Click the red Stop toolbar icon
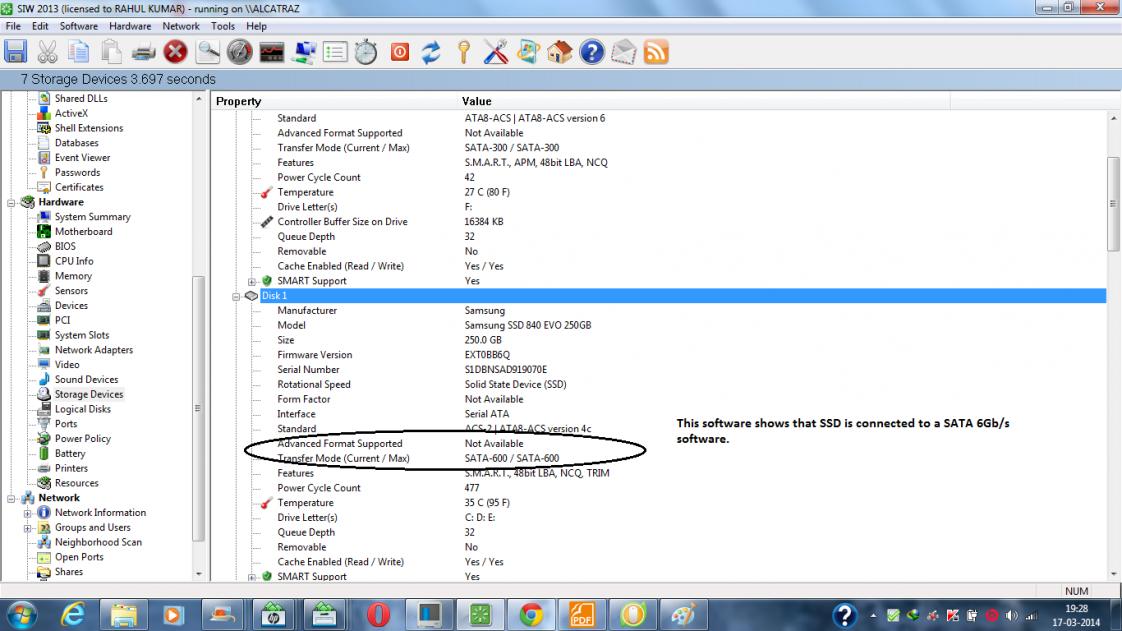This screenshot has width=1122, height=631. pos(176,52)
